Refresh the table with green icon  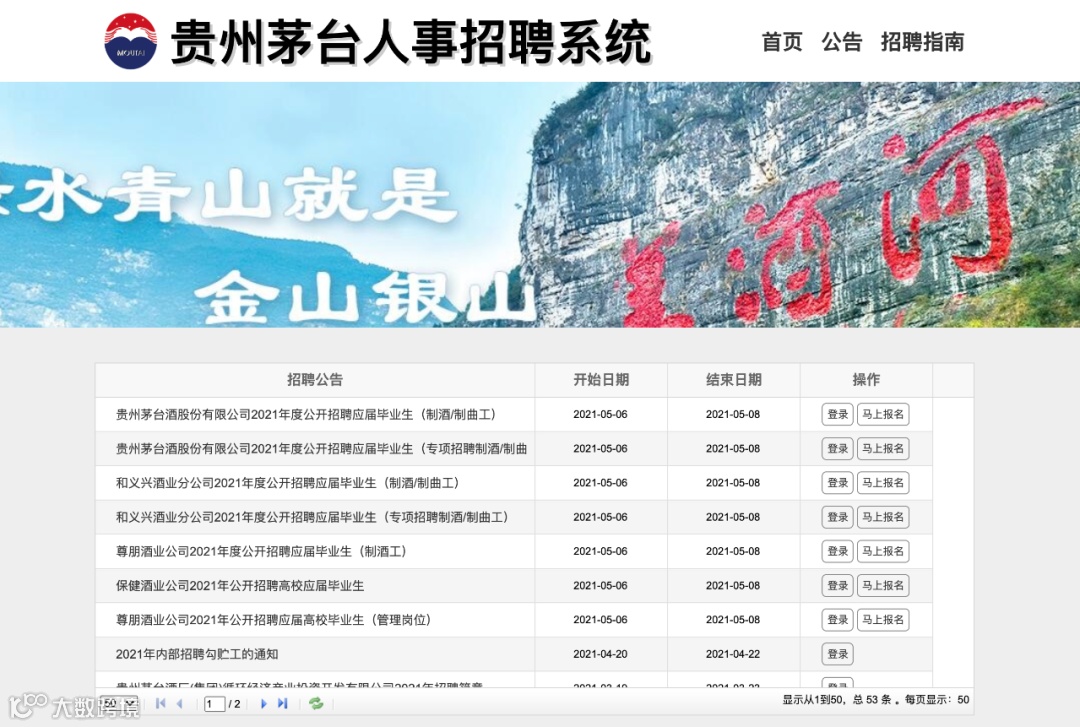[x=316, y=704]
